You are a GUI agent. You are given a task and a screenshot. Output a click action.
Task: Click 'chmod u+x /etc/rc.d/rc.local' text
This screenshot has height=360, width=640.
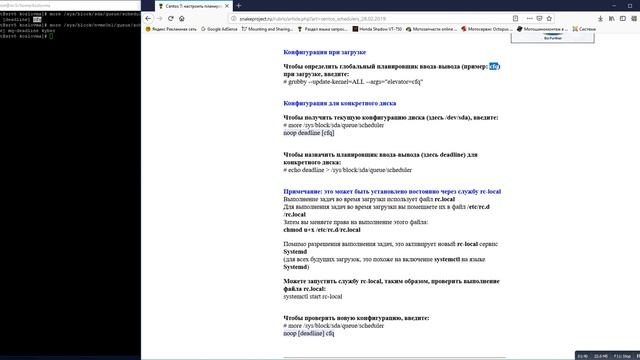[322, 230]
